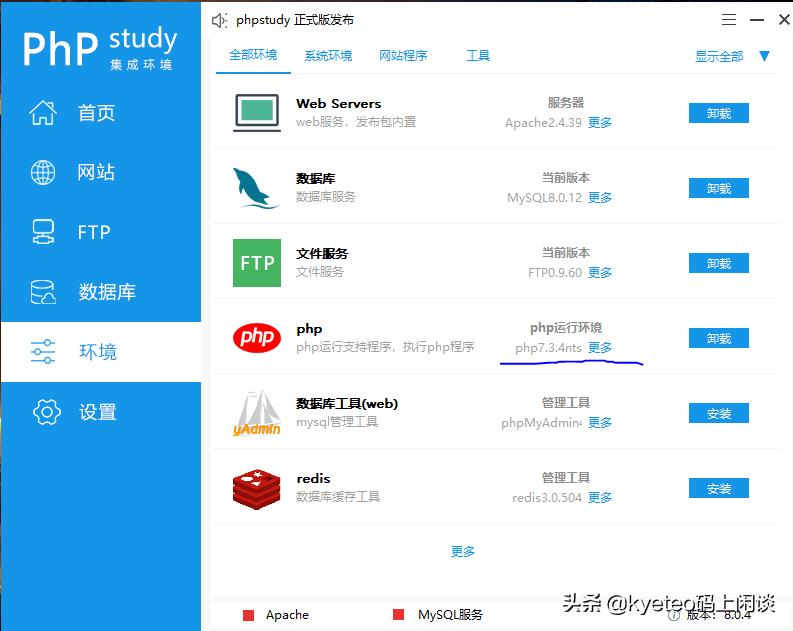Expand the 显示全部 dropdown arrow
This screenshot has height=631, width=793.
click(x=764, y=56)
